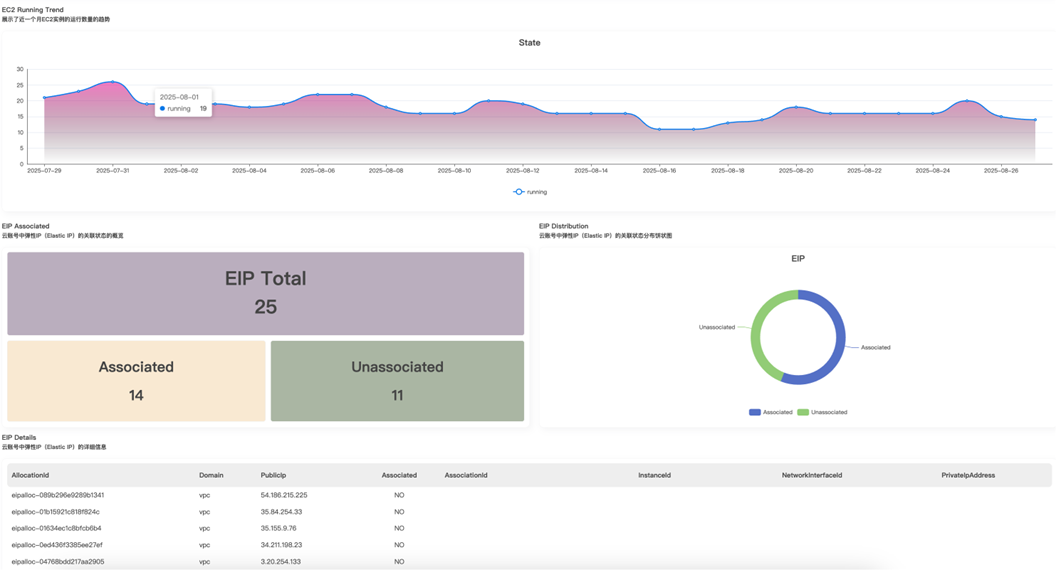Select allocation eipalloc-0ed436f3385ee27ef

coord(57,545)
